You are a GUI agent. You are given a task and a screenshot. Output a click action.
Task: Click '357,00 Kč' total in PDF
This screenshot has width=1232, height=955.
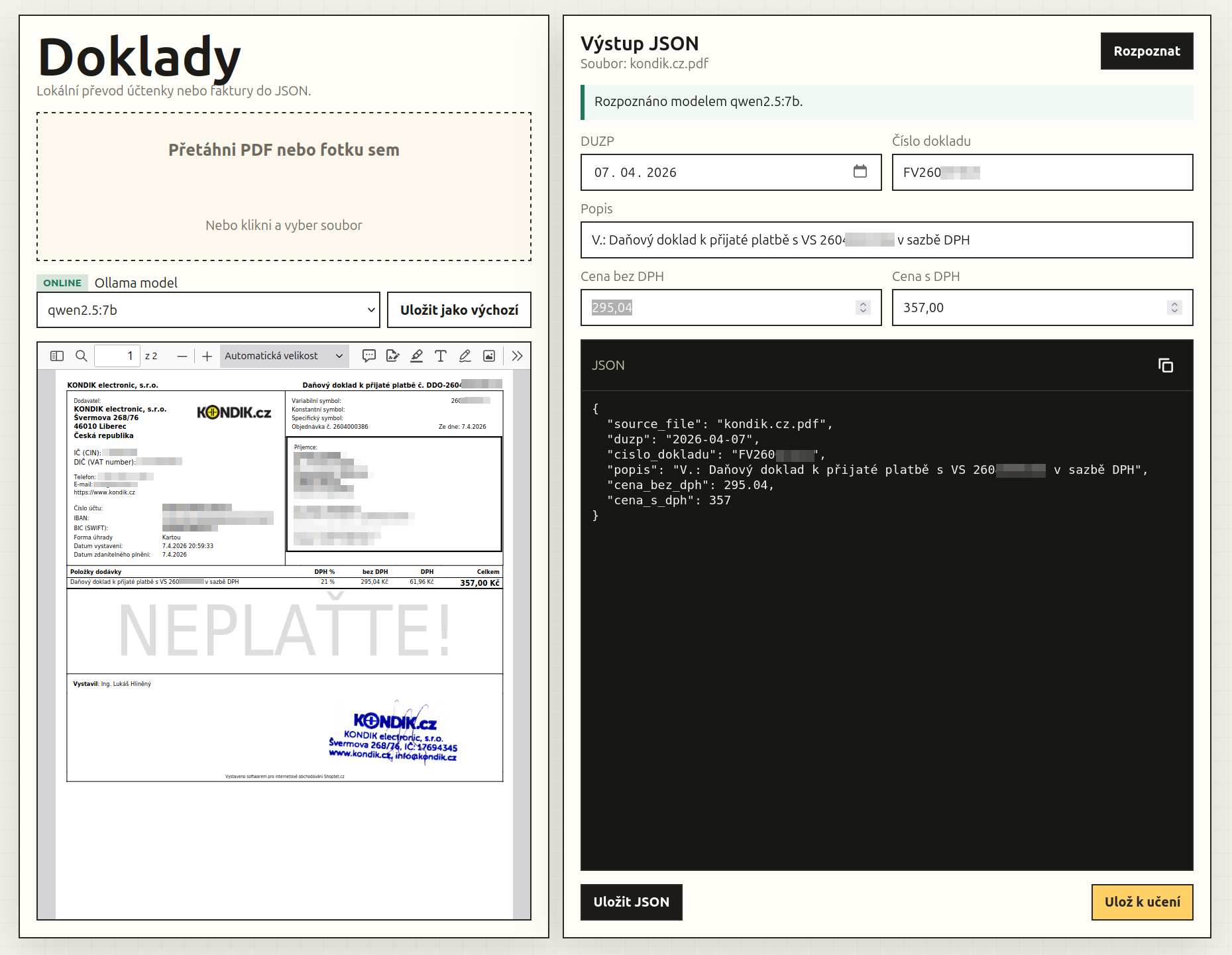tap(480, 583)
